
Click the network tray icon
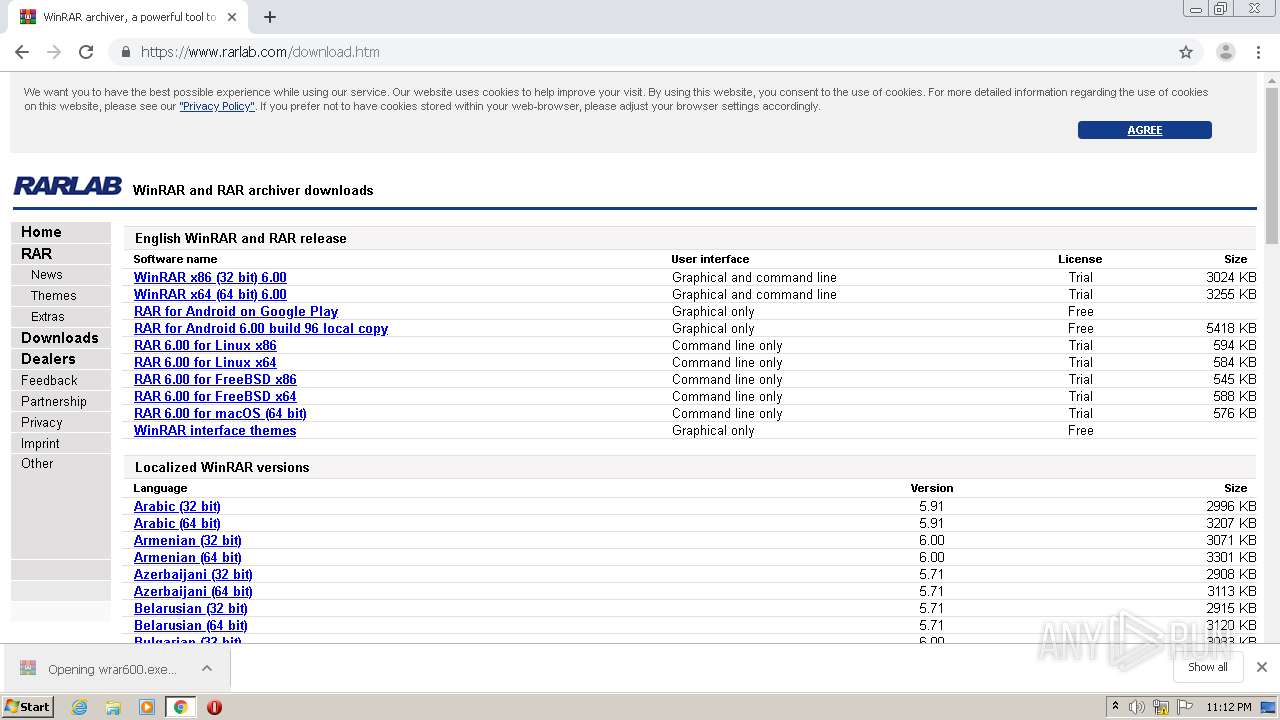pyautogui.click(x=1161, y=707)
